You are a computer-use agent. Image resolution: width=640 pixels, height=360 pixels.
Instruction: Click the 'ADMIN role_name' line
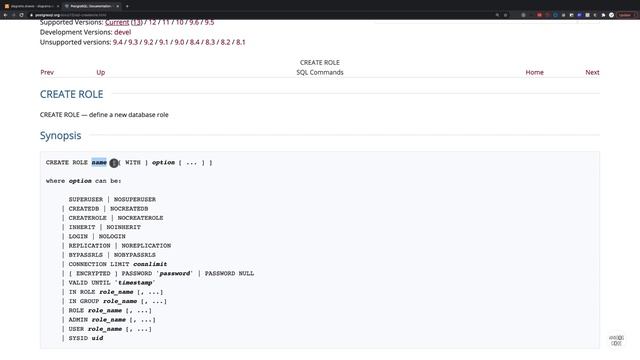click(112, 320)
